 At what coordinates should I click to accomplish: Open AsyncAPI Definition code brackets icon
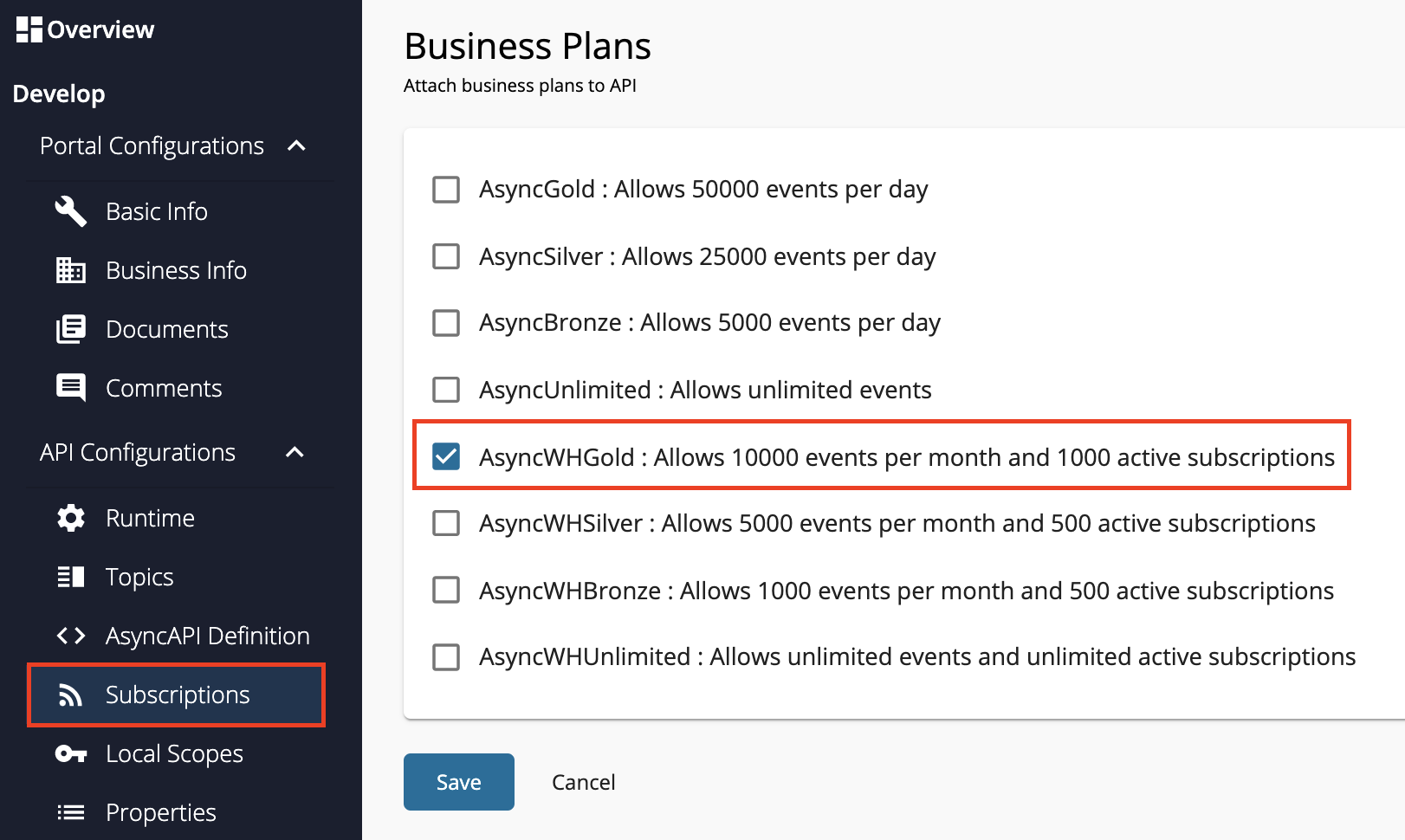[x=70, y=636]
